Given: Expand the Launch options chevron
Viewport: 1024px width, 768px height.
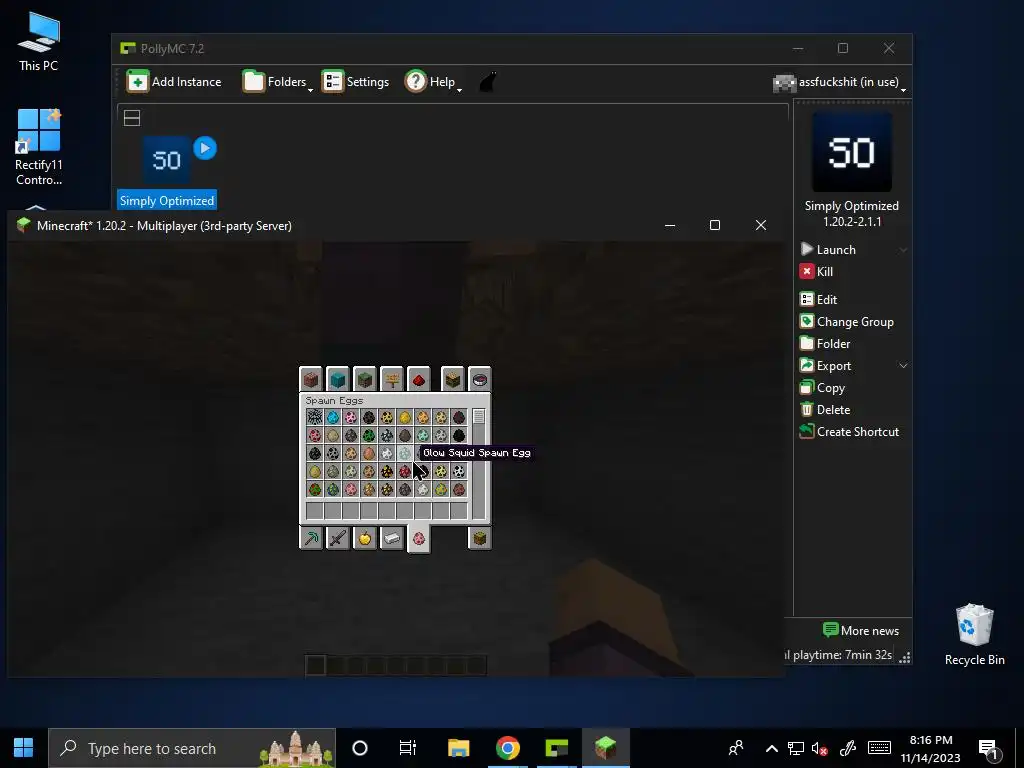Looking at the screenshot, I should click(903, 249).
